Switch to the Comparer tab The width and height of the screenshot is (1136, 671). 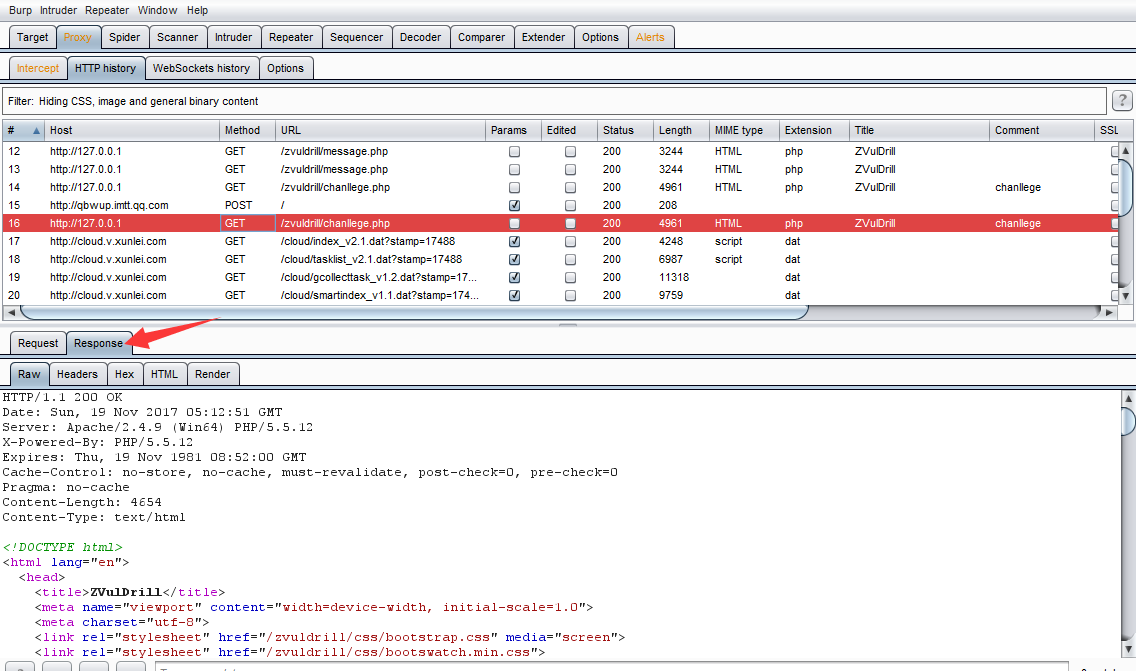pyautogui.click(x=482, y=37)
